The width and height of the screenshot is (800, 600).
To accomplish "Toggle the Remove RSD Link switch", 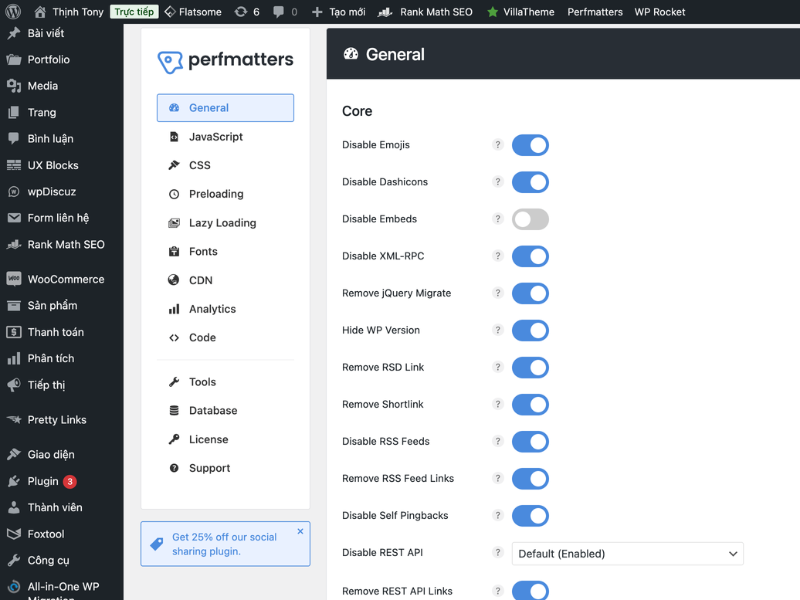I will pos(530,367).
